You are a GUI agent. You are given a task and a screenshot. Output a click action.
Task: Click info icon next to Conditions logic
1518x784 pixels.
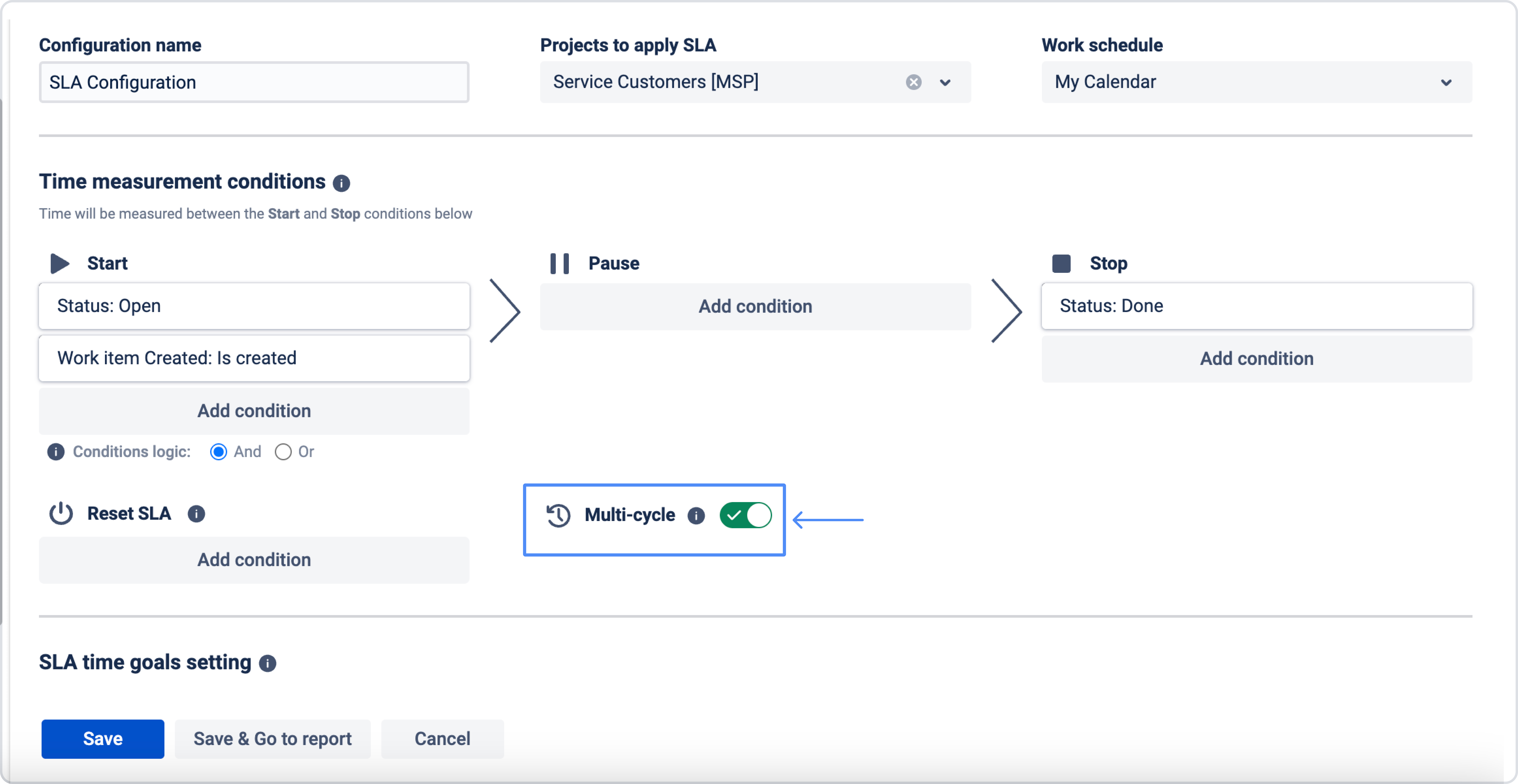point(56,452)
